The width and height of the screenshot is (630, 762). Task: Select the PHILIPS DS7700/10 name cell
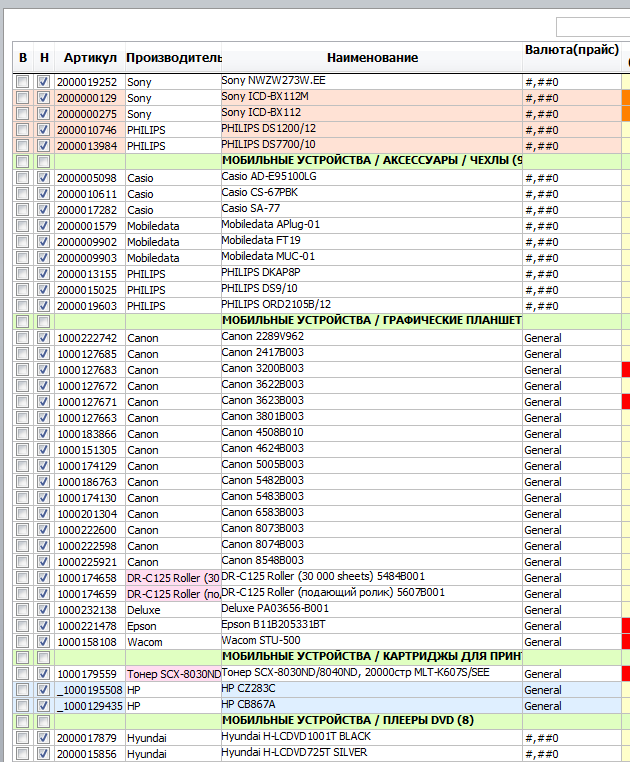[372, 144]
